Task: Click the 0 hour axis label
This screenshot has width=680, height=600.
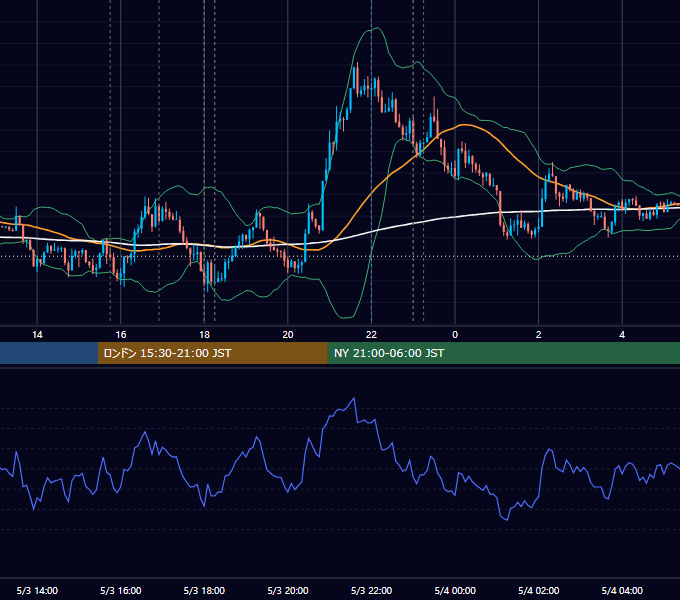Action: coord(455,335)
